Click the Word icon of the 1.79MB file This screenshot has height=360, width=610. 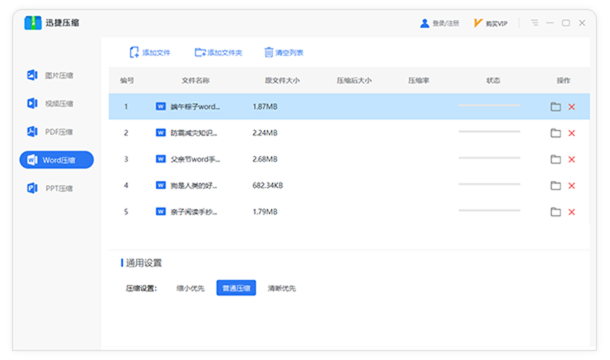(x=161, y=211)
